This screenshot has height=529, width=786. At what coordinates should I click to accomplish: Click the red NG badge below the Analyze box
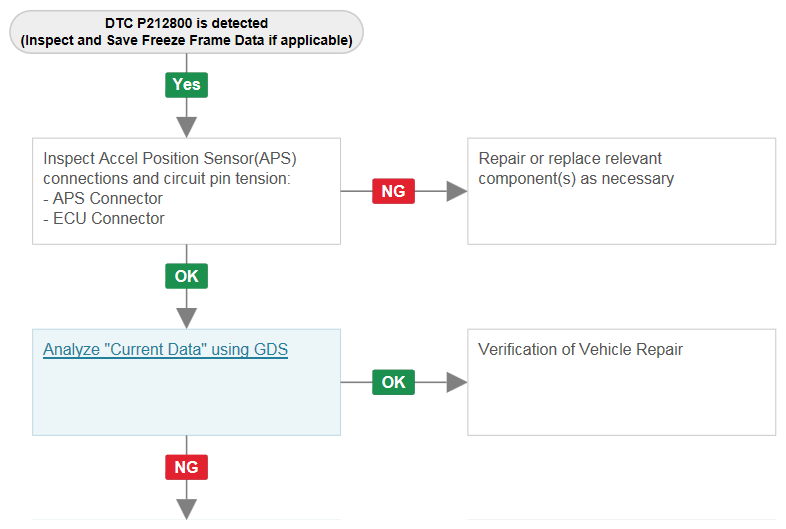point(186,467)
